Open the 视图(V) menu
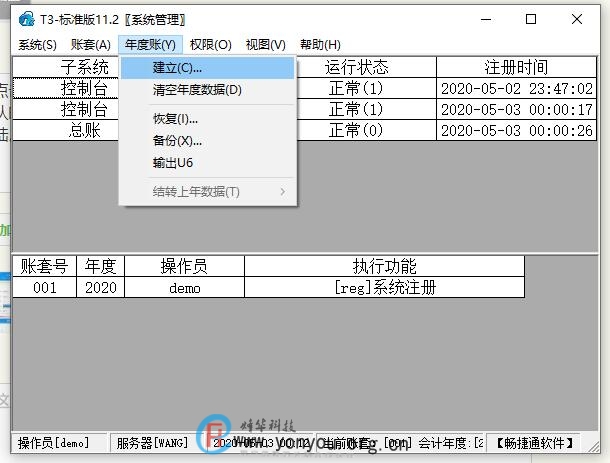The height and width of the screenshot is (463, 610). [x=266, y=45]
